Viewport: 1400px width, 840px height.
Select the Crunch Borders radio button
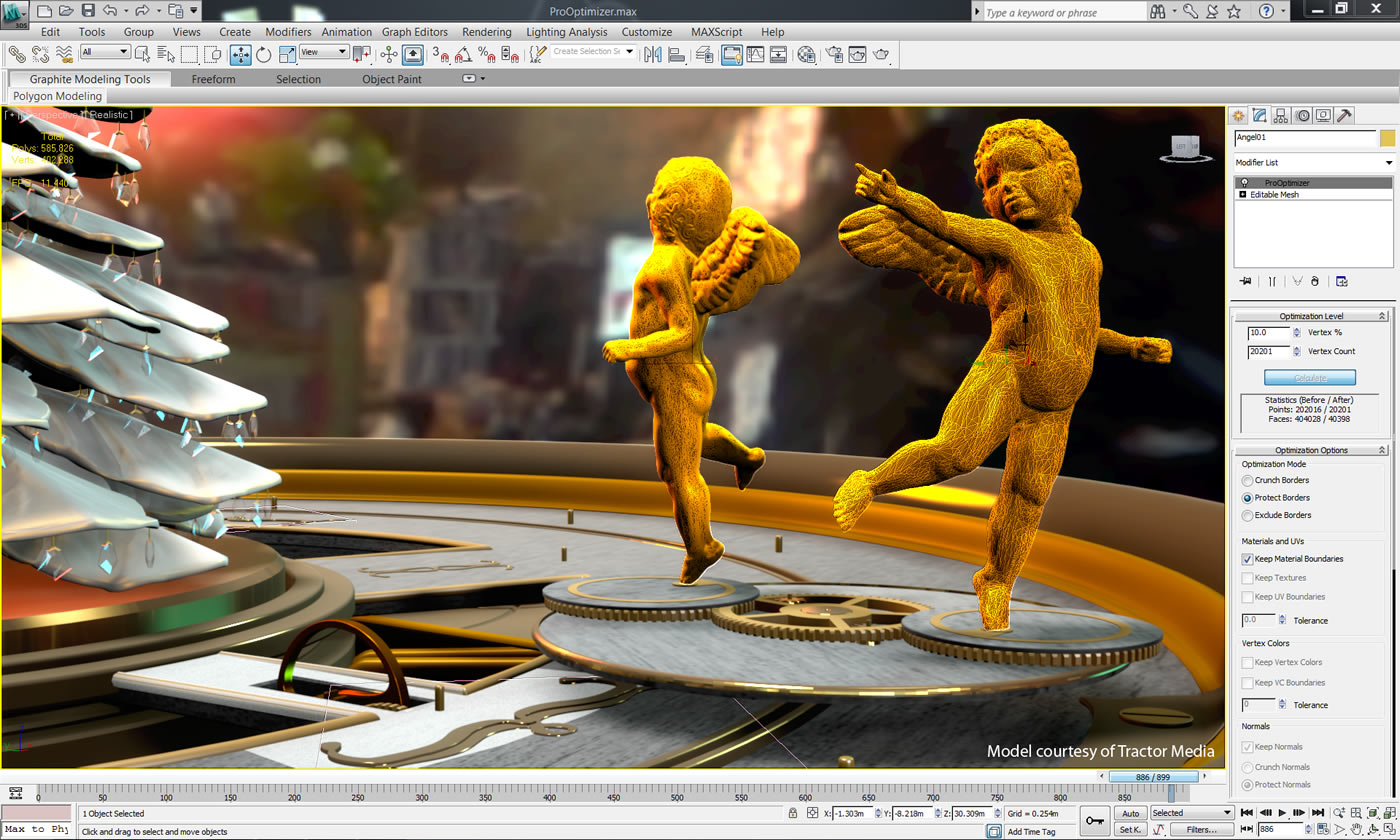coord(1247,480)
